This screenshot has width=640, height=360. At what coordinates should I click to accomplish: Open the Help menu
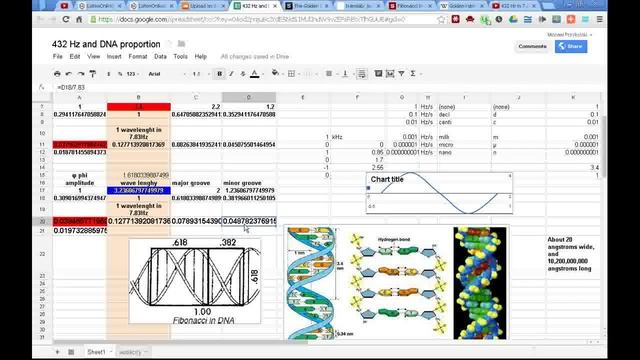(x=200, y=56)
